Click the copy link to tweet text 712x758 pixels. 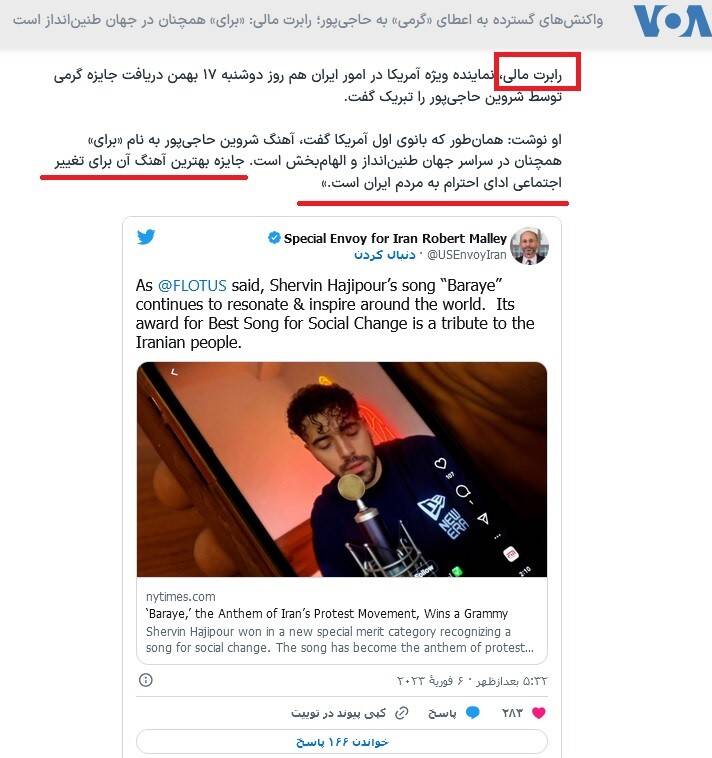coord(338,713)
